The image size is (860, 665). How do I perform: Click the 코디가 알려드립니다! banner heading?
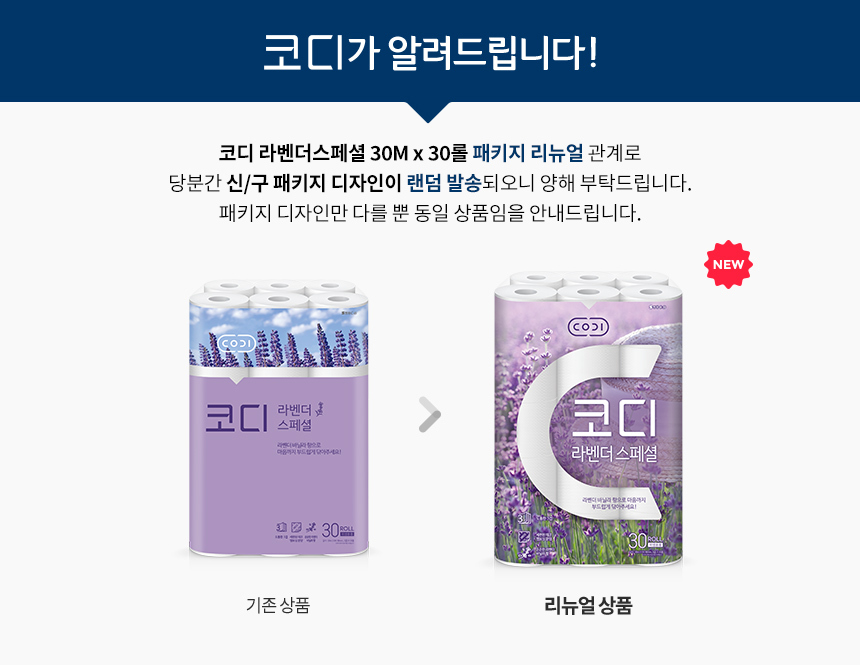pyautogui.click(x=430, y=53)
